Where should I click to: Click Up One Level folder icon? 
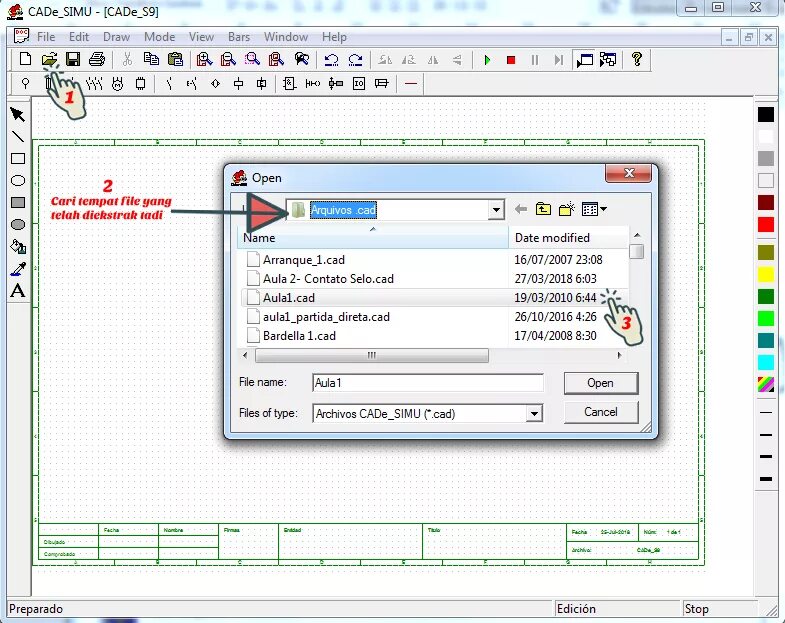(543, 209)
